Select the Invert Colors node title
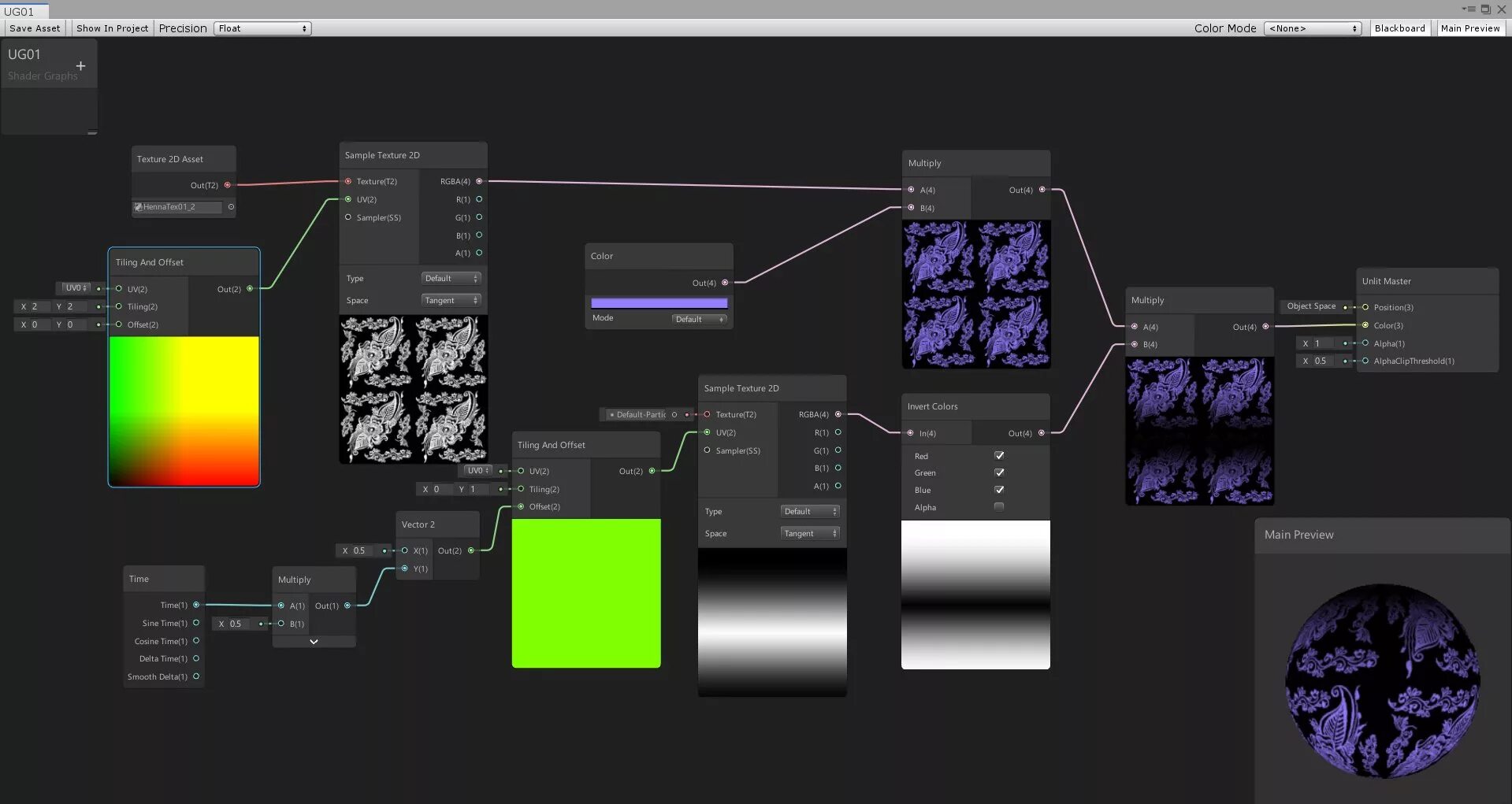This screenshot has width=1512, height=804. pyautogui.click(x=932, y=406)
